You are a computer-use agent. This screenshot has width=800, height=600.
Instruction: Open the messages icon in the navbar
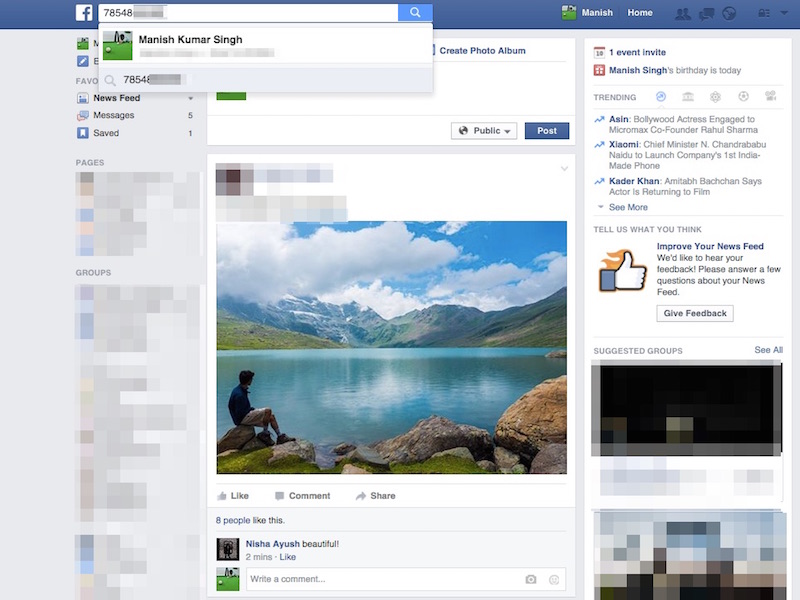(x=707, y=13)
